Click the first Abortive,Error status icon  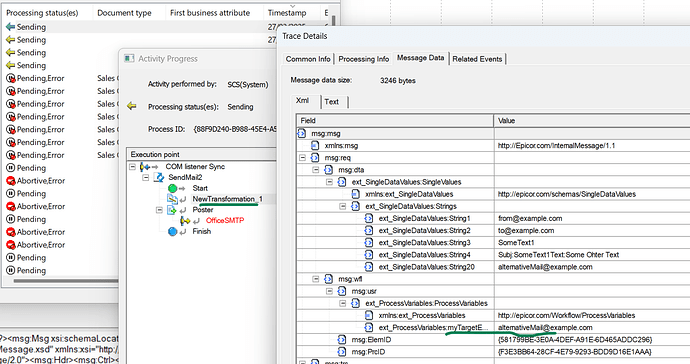tap(11, 181)
